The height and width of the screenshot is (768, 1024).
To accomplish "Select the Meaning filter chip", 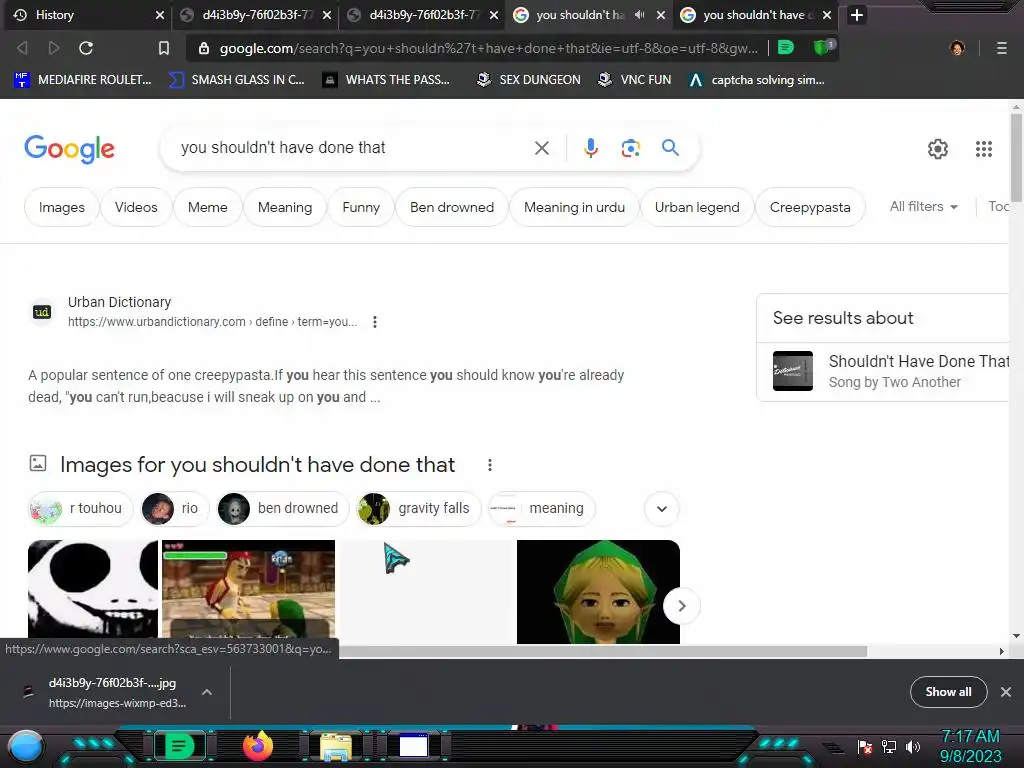I will [285, 207].
